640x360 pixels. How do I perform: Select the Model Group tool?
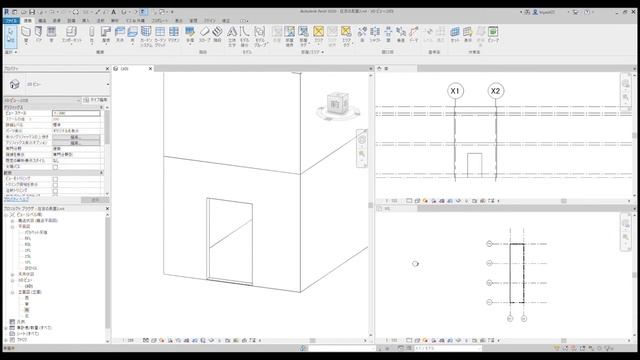260,36
